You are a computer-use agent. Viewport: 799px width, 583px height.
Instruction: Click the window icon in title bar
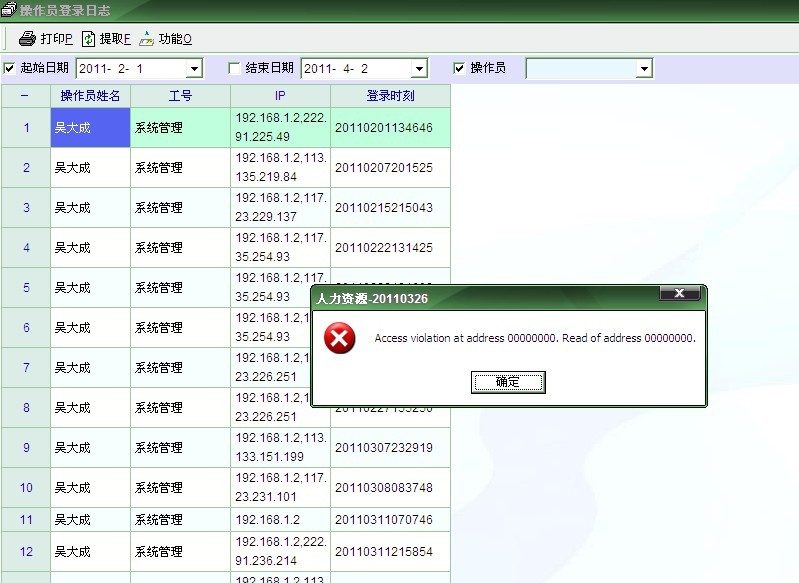point(8,10)
